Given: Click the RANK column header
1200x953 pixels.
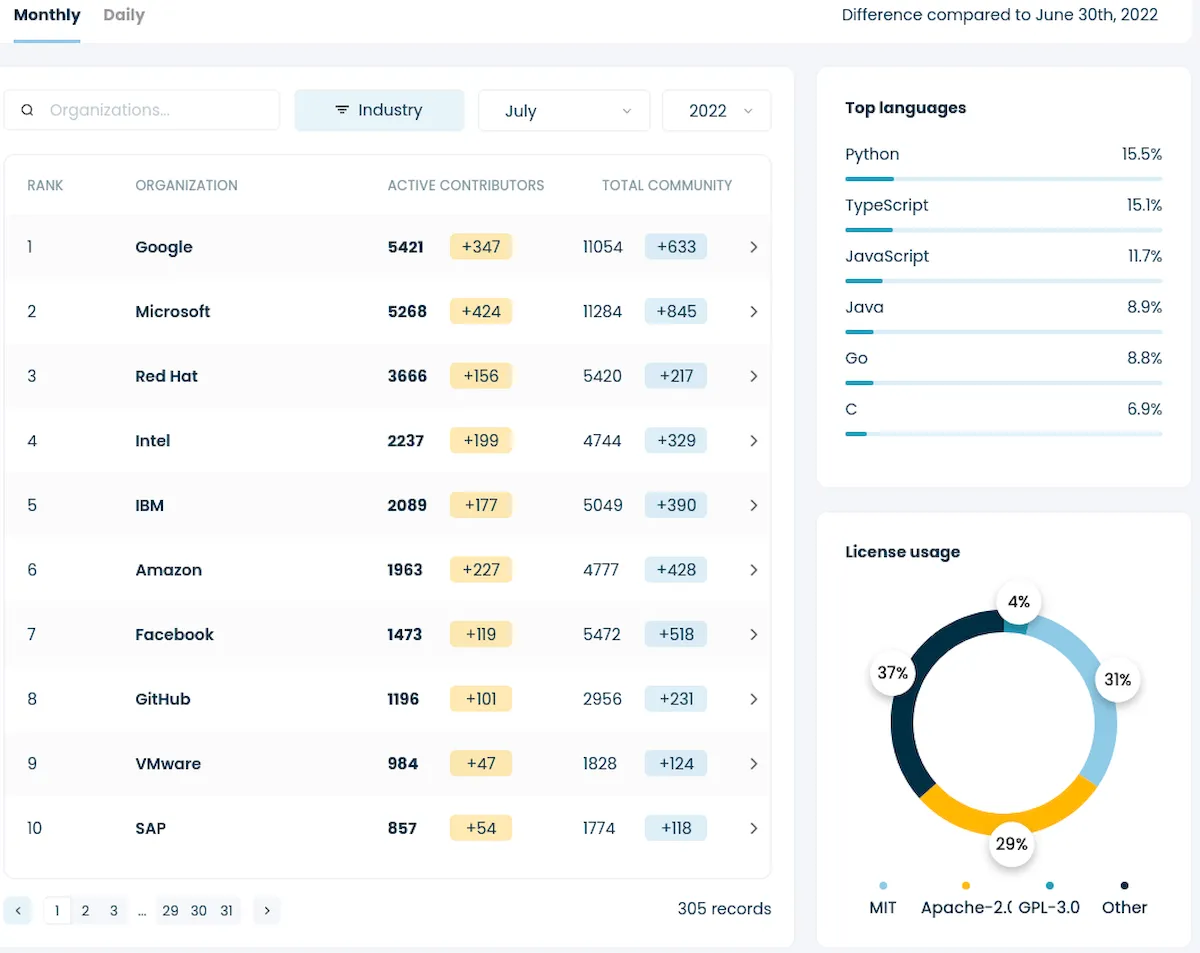Looking at the screenshot, I should pos(45,186).
